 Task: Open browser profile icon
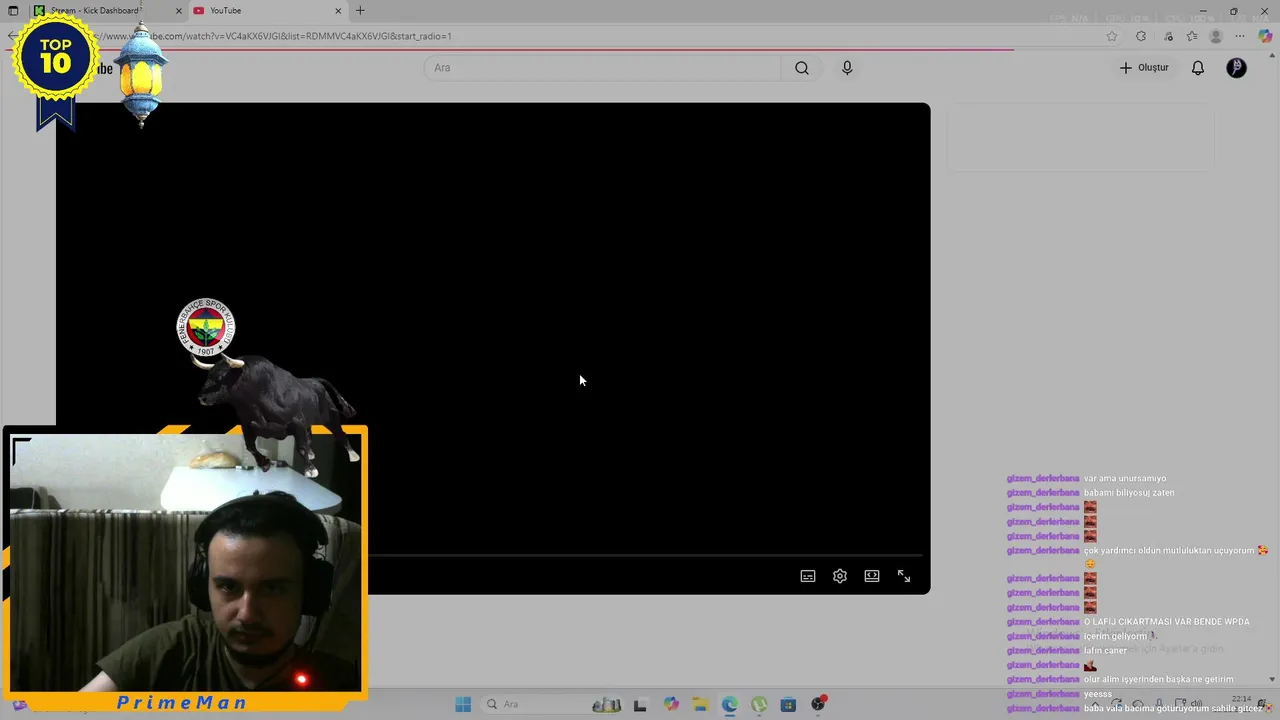(1216, 36)
